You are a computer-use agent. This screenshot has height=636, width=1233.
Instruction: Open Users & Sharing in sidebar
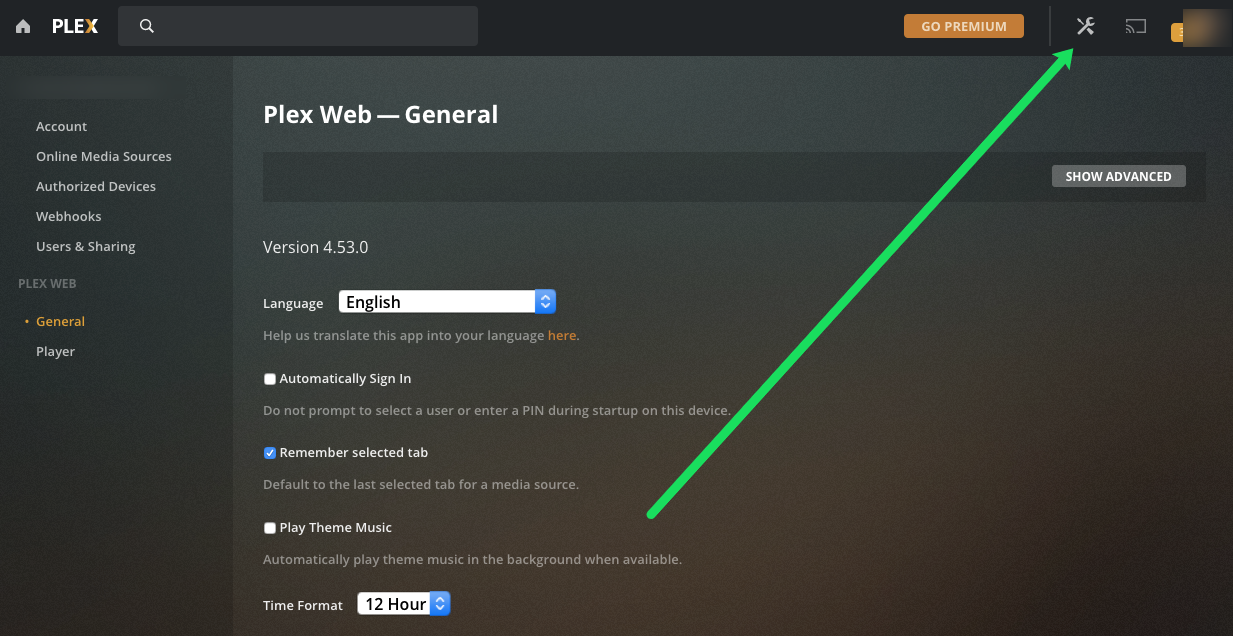coord(86,246)
